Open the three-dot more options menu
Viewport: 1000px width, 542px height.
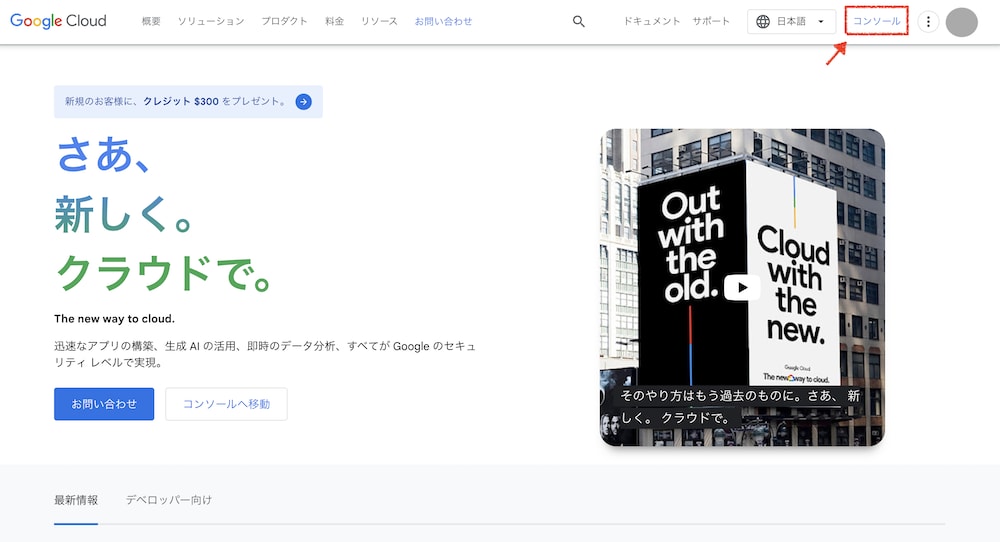[x=928, y=22]
